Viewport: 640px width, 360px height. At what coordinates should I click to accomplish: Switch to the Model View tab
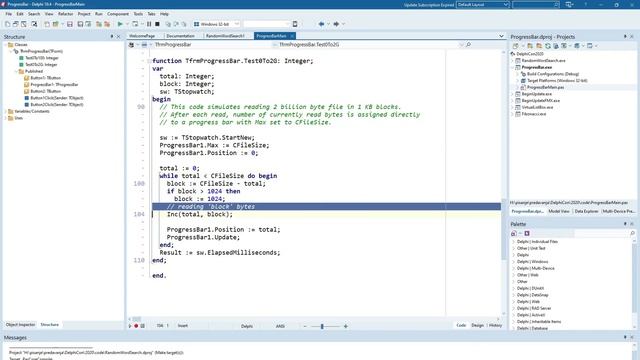pyautogui.click(x=559, y=211)
